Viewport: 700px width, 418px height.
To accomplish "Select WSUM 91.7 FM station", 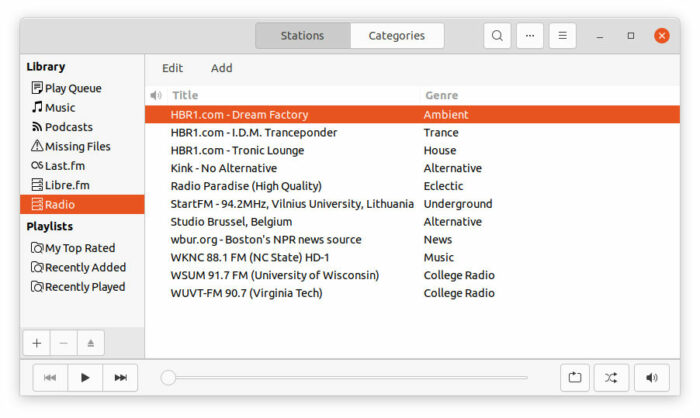I will 412,276.
